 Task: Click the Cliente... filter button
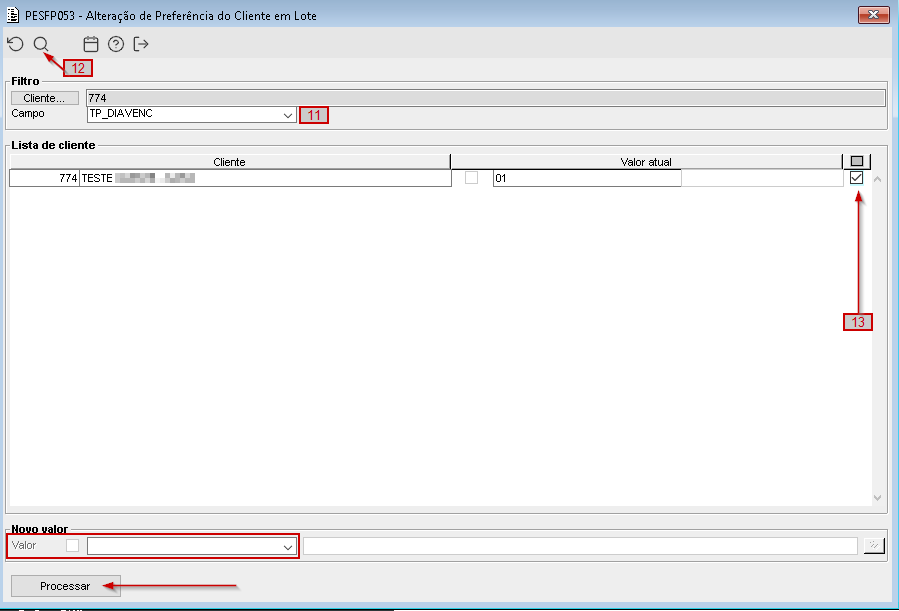45,98
